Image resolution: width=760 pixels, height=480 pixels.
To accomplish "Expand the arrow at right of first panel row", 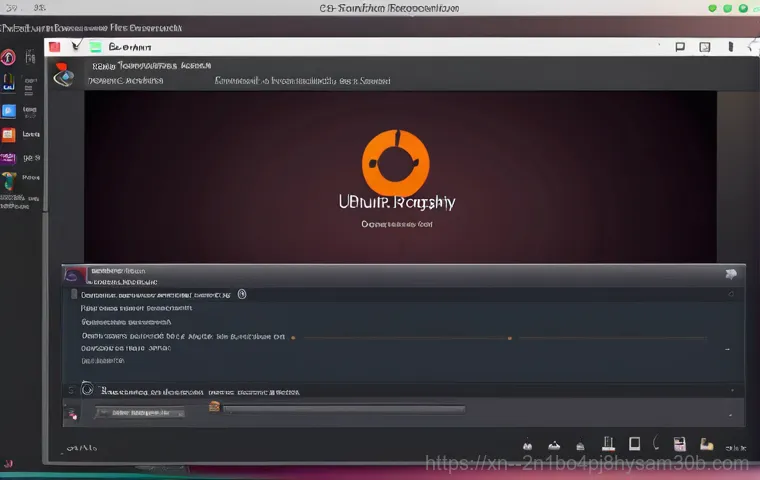I will click(731, 294).
